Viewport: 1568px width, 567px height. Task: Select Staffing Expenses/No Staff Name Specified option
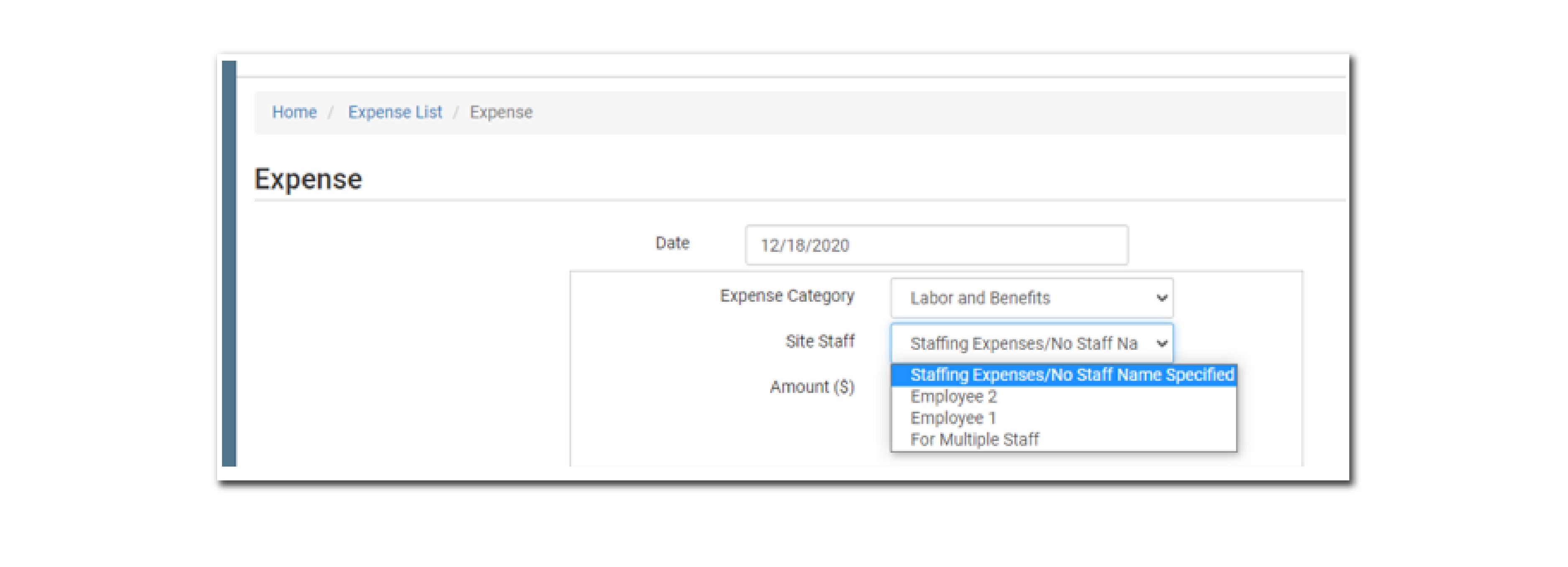pyautogui.click(x=1071, y=375)
